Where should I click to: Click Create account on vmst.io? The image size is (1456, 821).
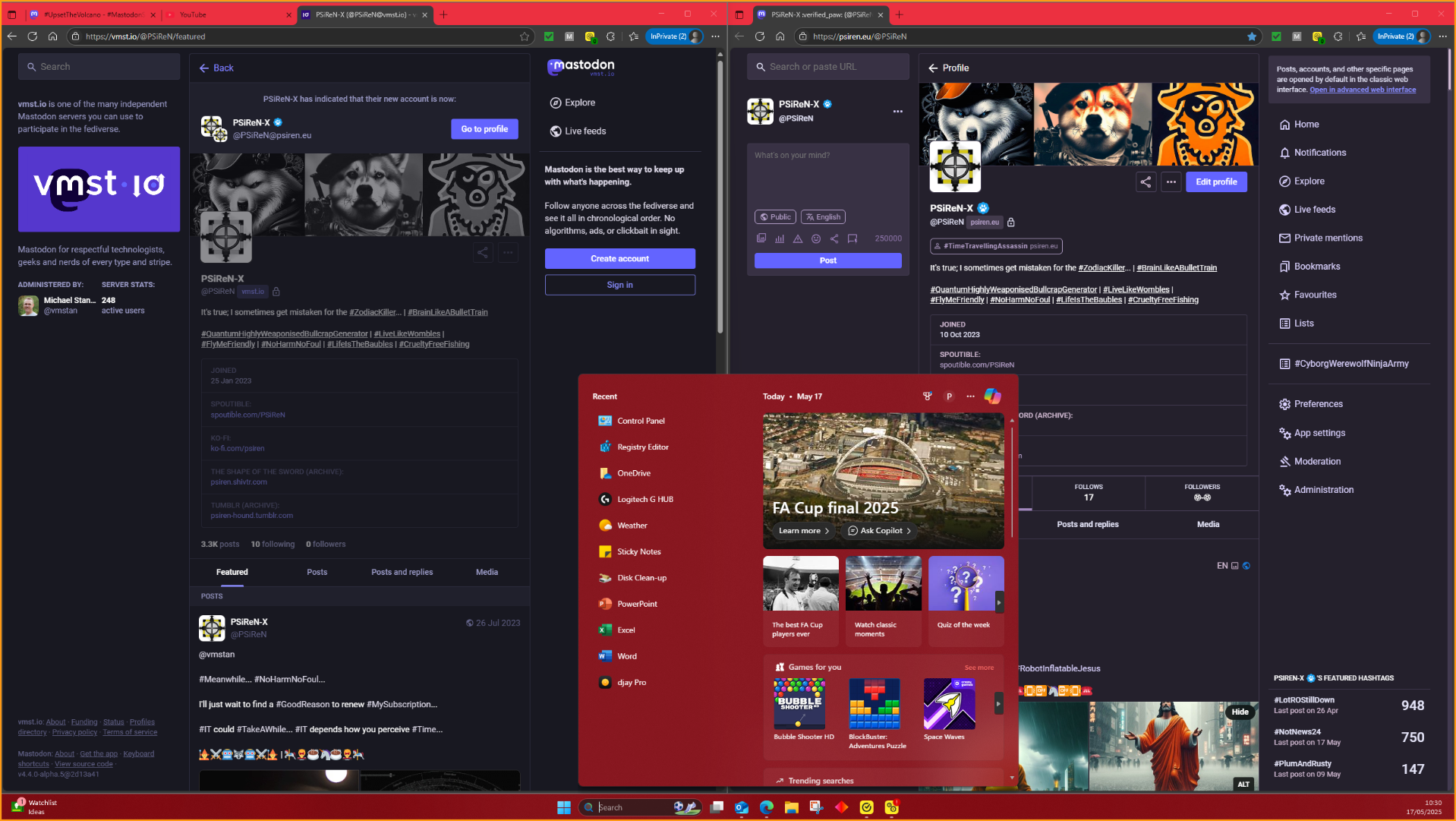click(620, 259)
